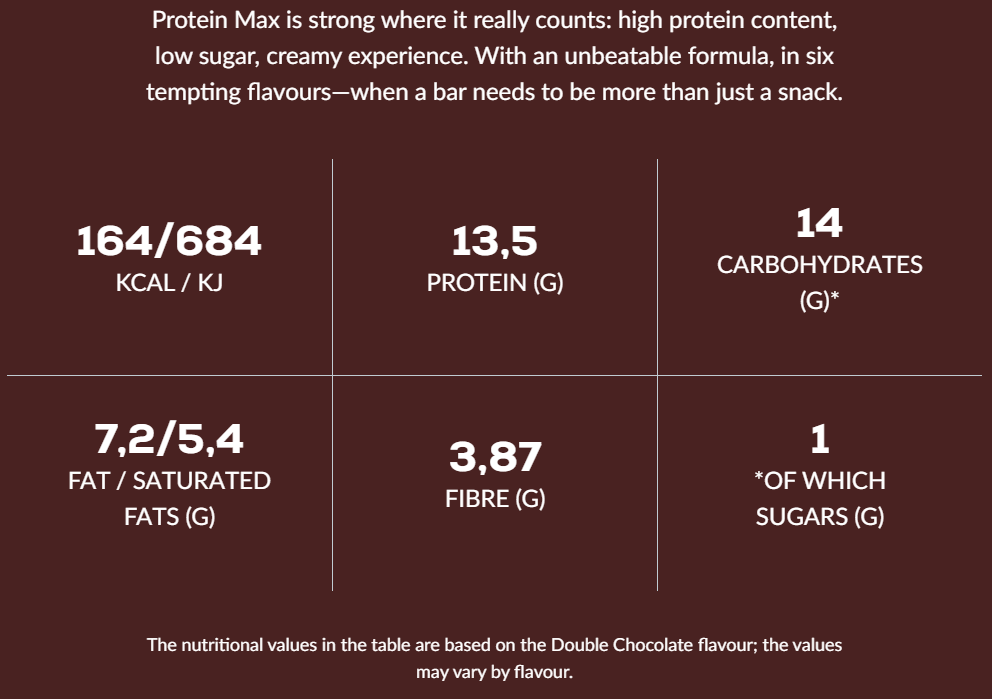
Task: Select the PROTEIN (G) label
Action: pyautogui.click(x=495, y=282)
